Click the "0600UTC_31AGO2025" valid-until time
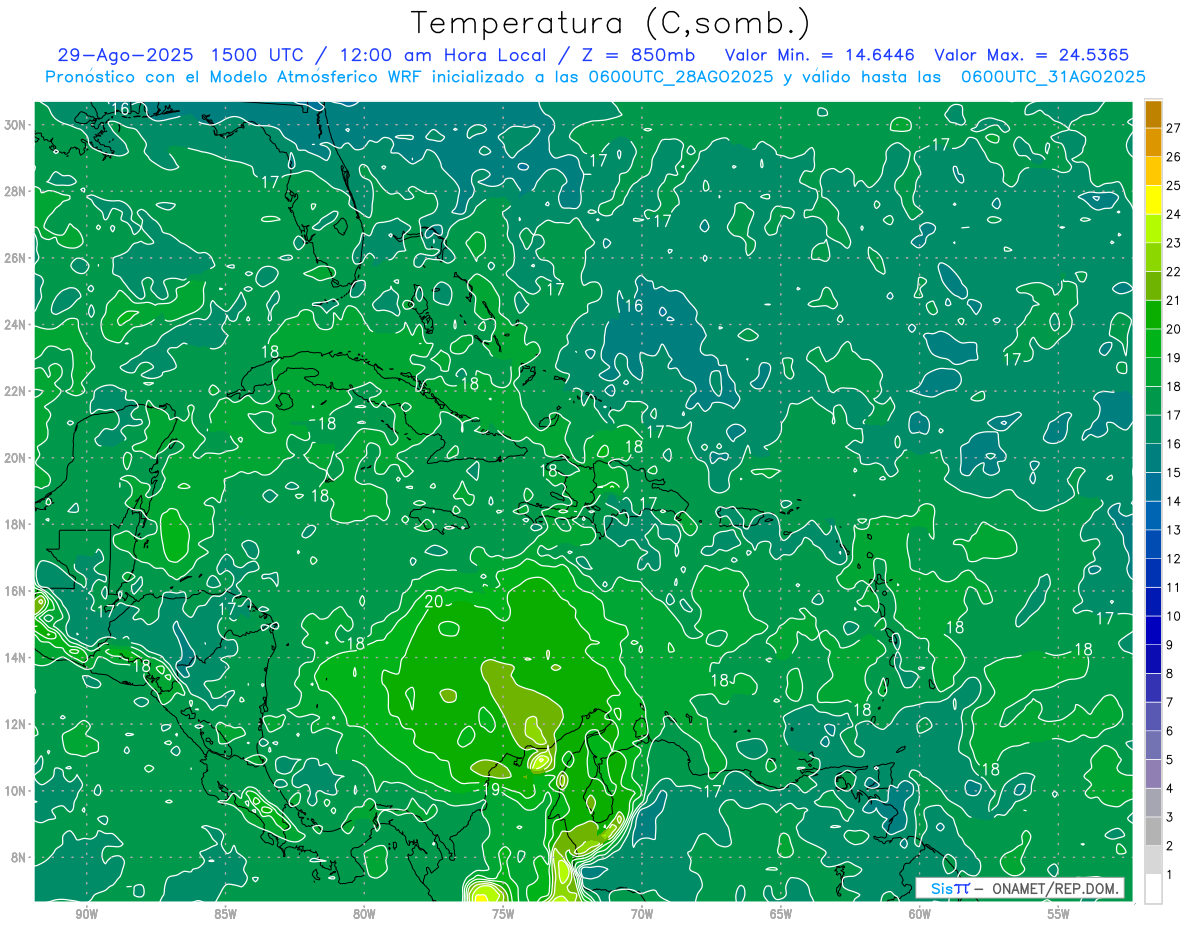 point(1053,77)
